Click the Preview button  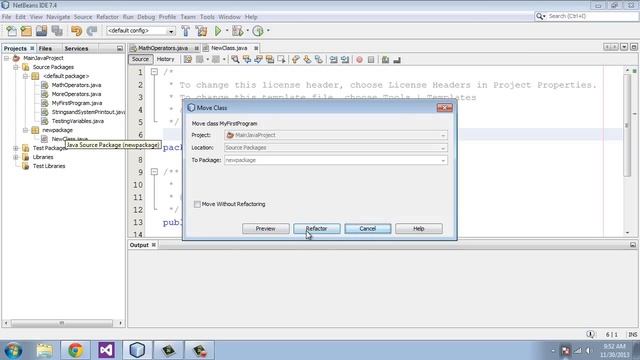click(266, 229)
